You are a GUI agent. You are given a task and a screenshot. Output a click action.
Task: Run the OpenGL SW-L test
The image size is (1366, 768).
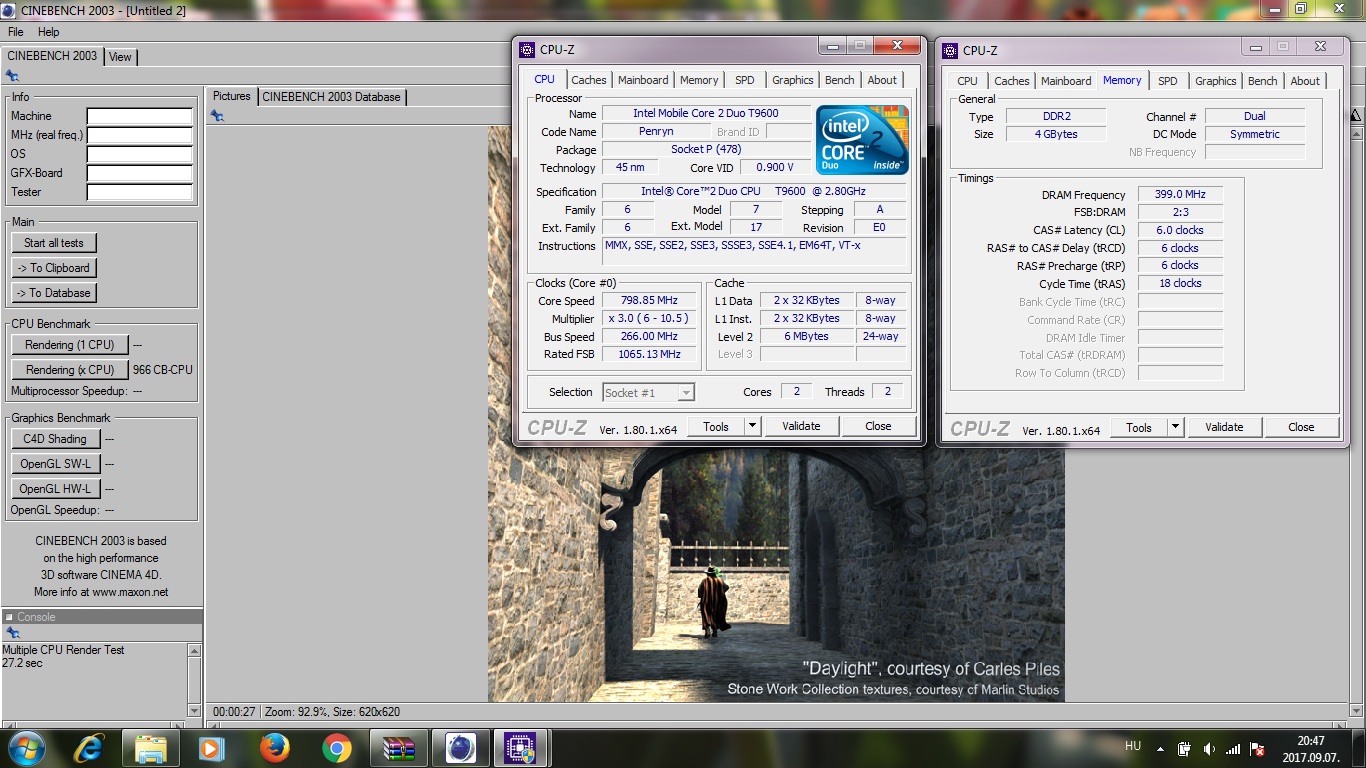(x=55, y=464)
